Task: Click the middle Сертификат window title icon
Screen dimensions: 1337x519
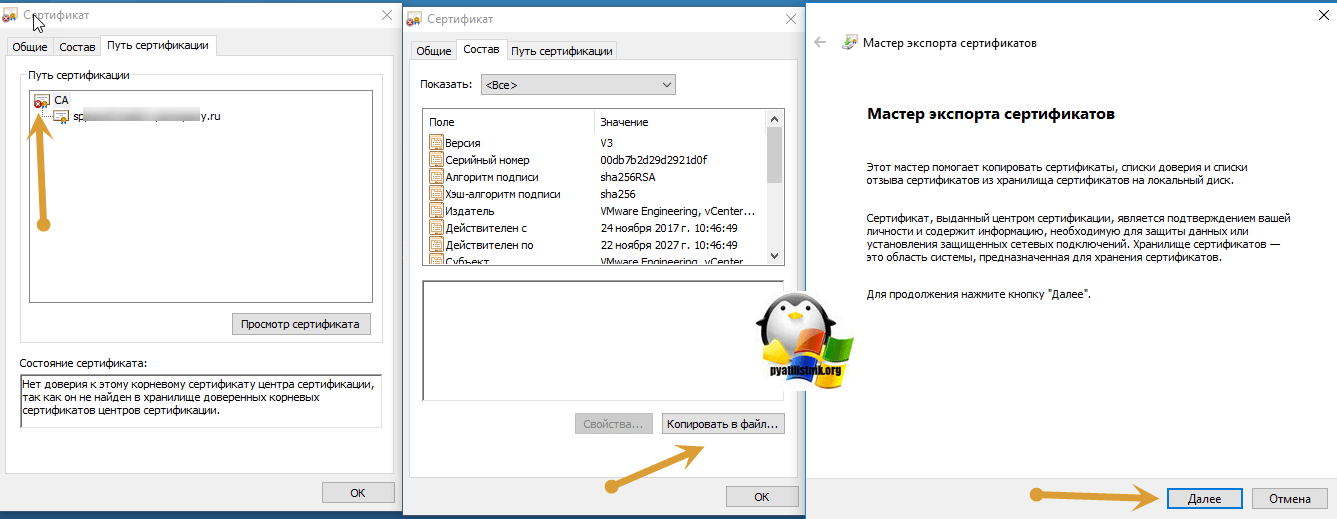Action: click(415, 19)
